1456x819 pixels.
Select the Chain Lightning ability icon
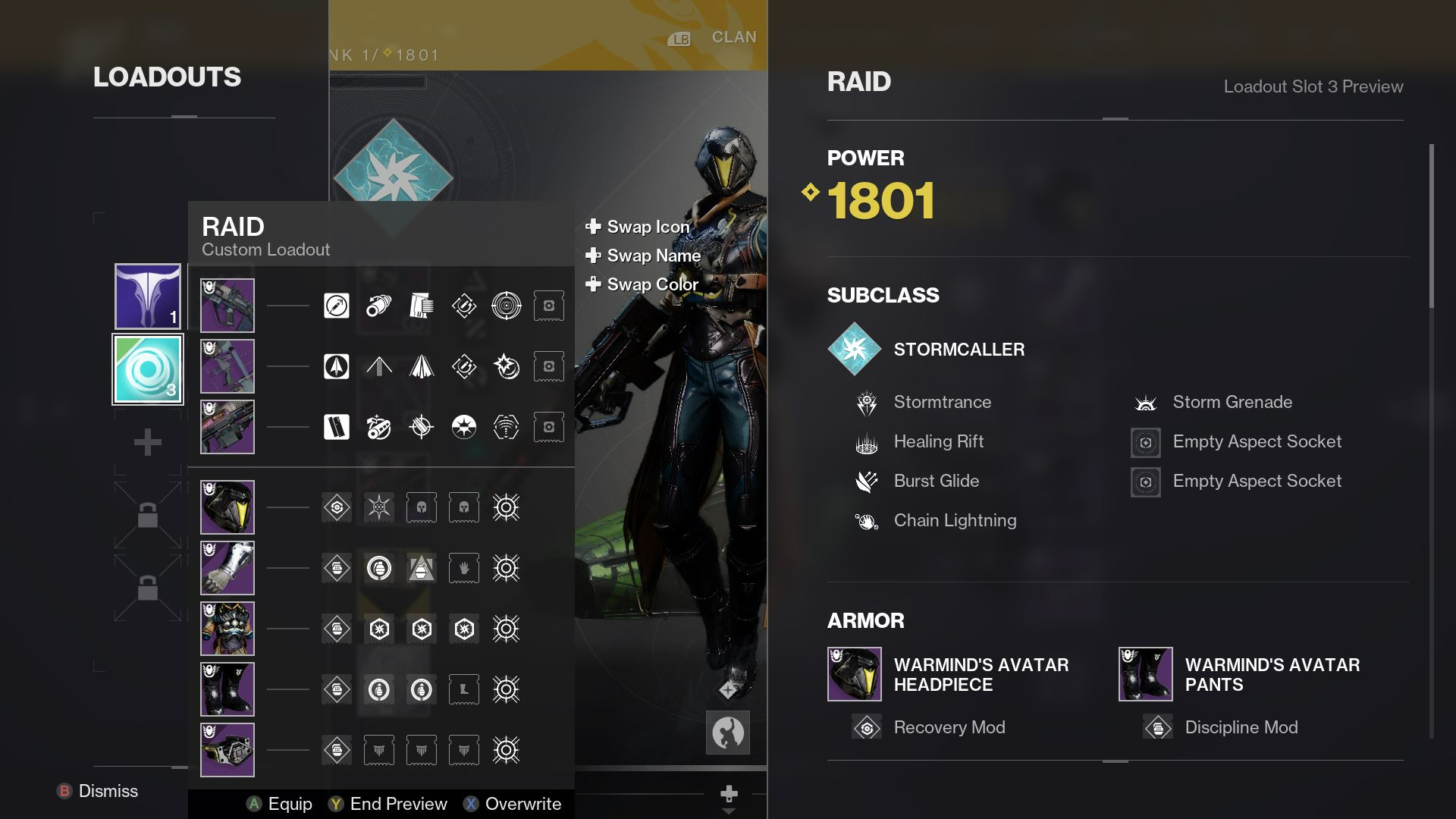[x=864, y=520]
